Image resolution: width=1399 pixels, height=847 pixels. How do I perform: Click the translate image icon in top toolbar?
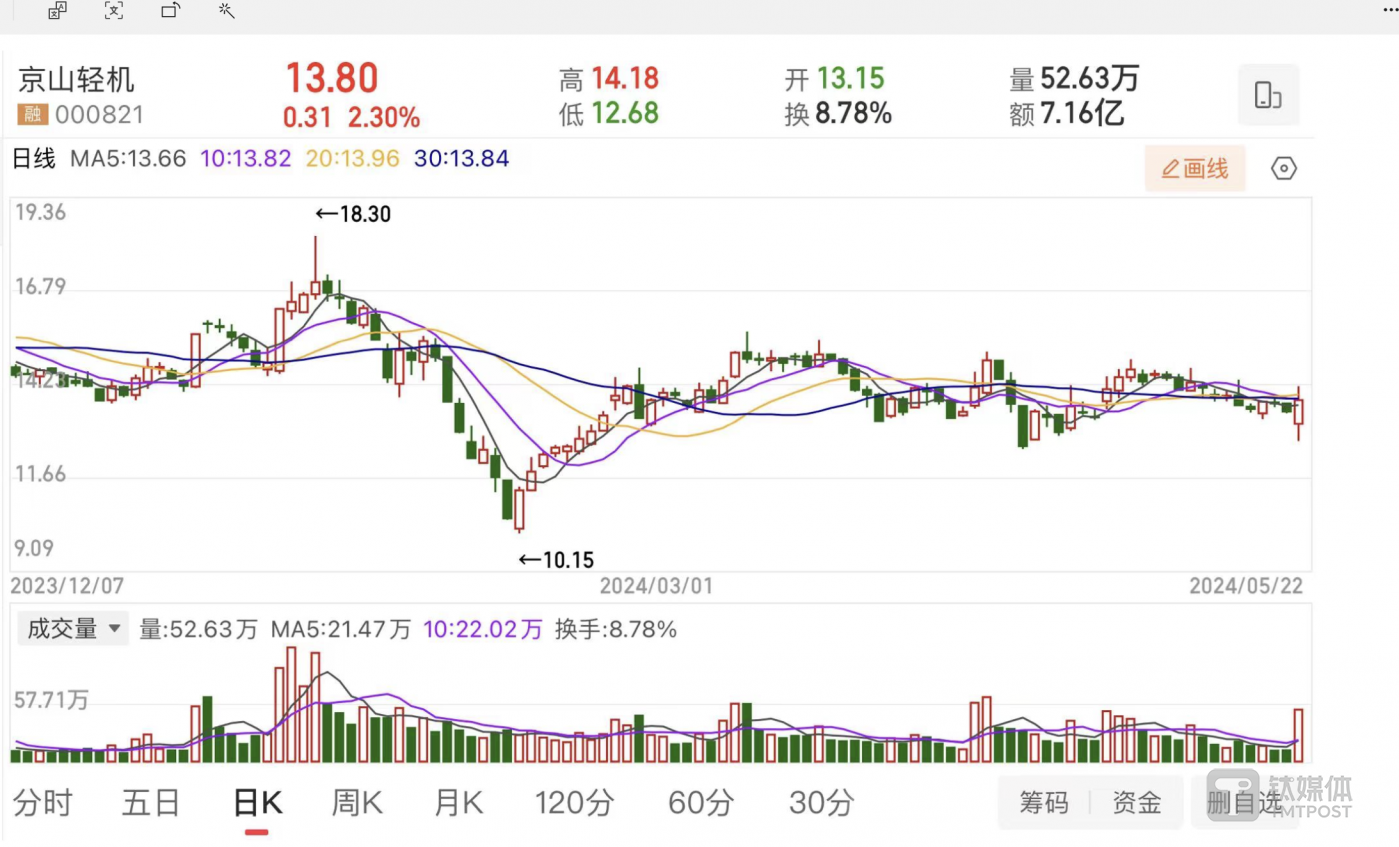click(58, 11)
